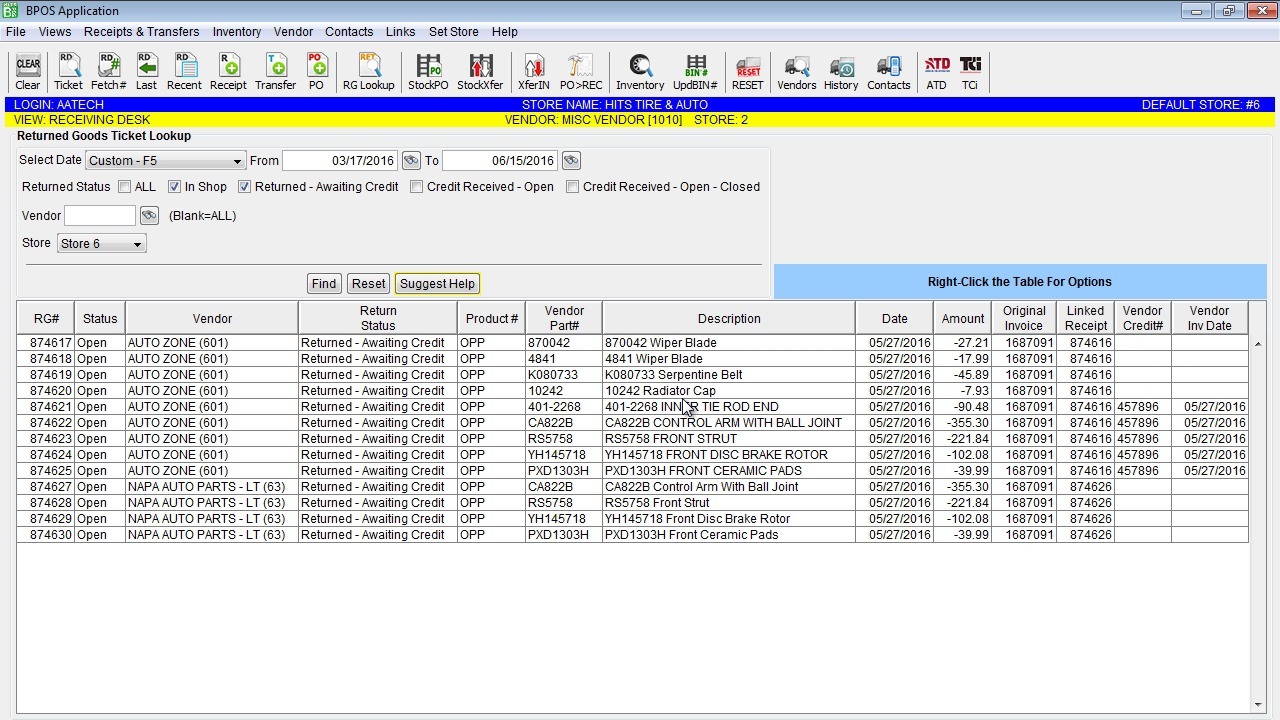Enable Credit Received - Open - Closed filter
Screen dimensions: 1280x720
click(x=572, y=187)
